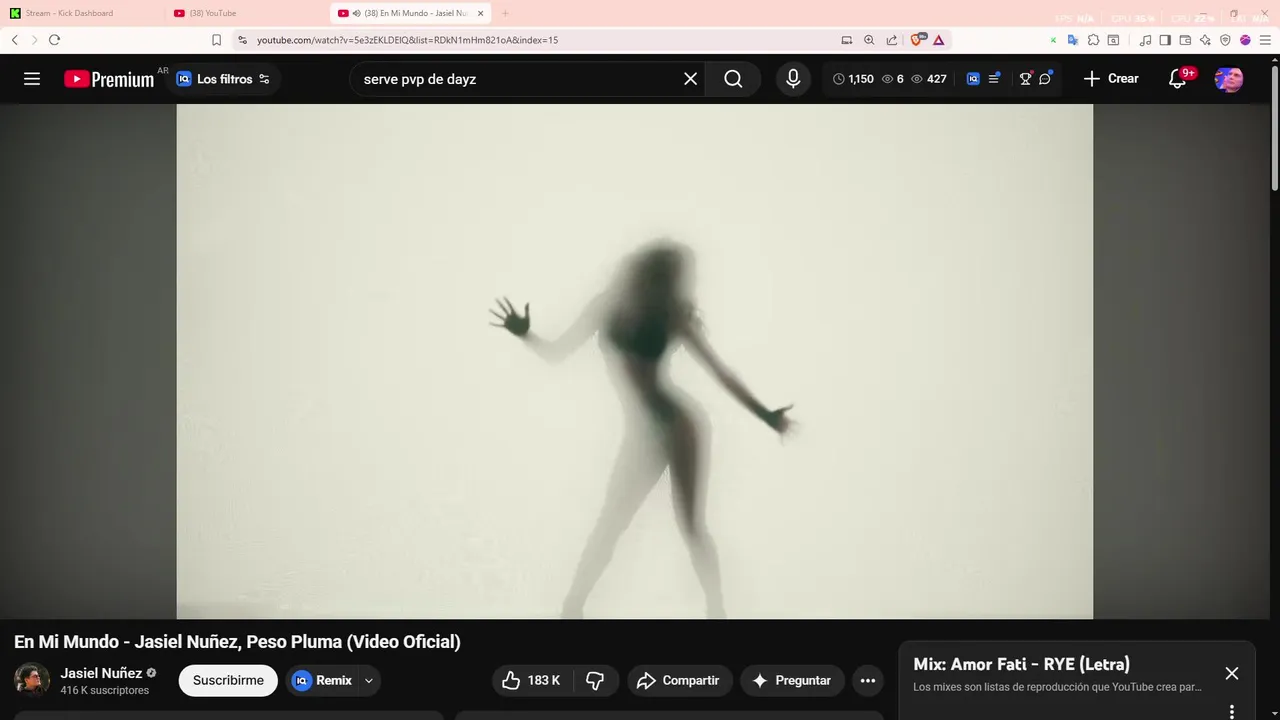The height and width of the screenshot is (720, 1280).
Task: Open a new browser tab
Action: 505,13
